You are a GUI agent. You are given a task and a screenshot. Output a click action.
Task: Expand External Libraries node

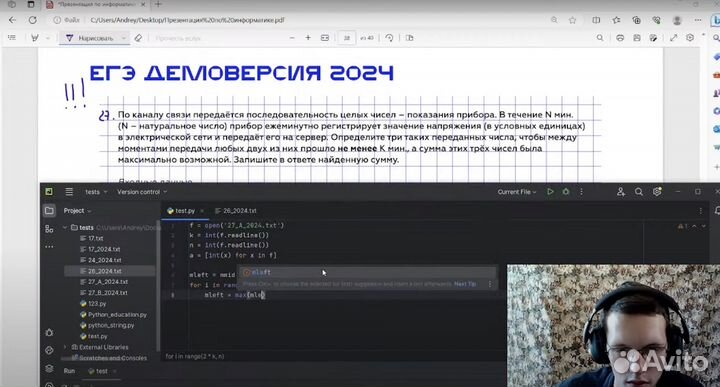click(65, 347)
